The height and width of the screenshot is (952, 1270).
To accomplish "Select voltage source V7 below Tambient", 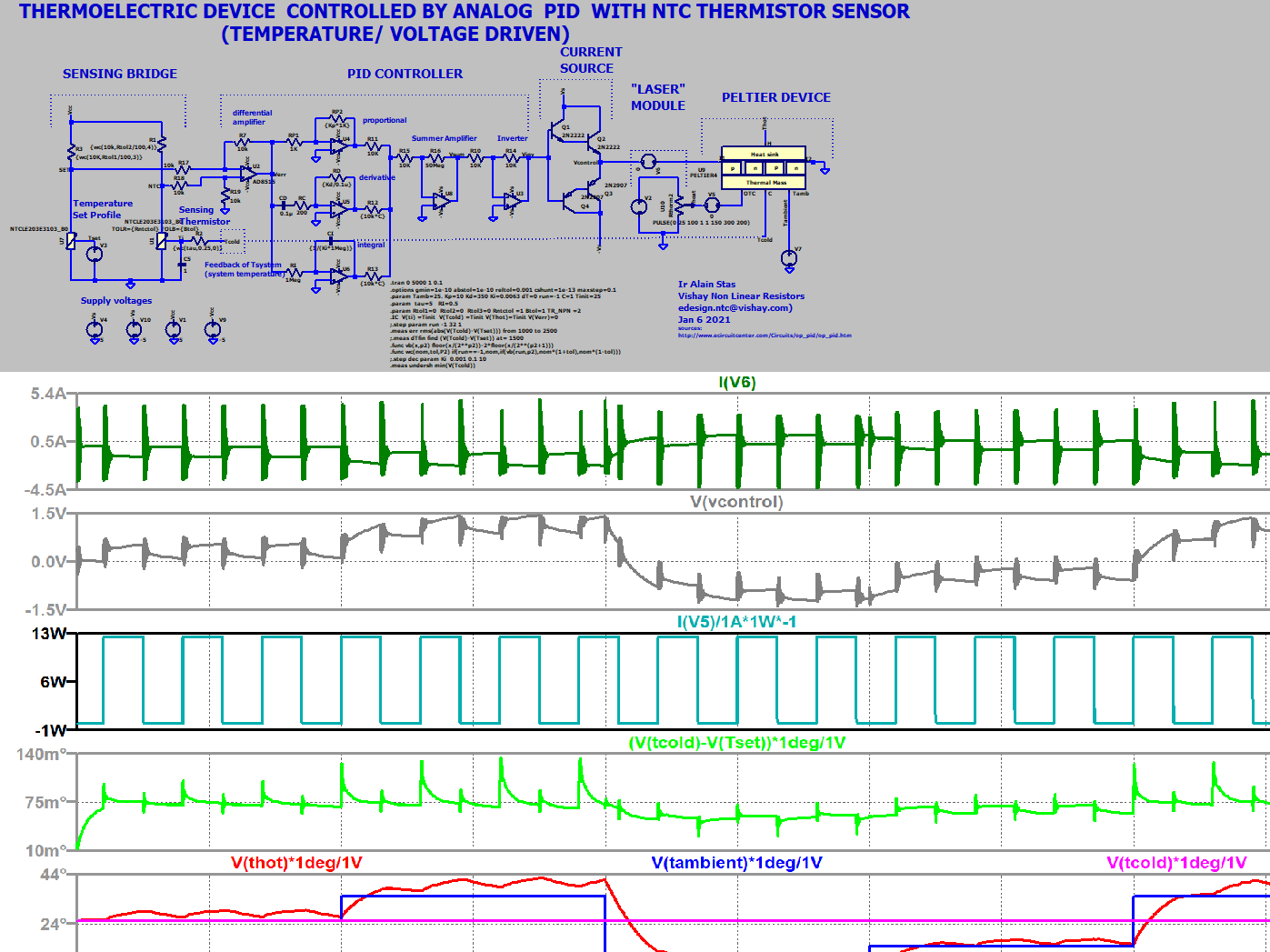I will point(788,258).
